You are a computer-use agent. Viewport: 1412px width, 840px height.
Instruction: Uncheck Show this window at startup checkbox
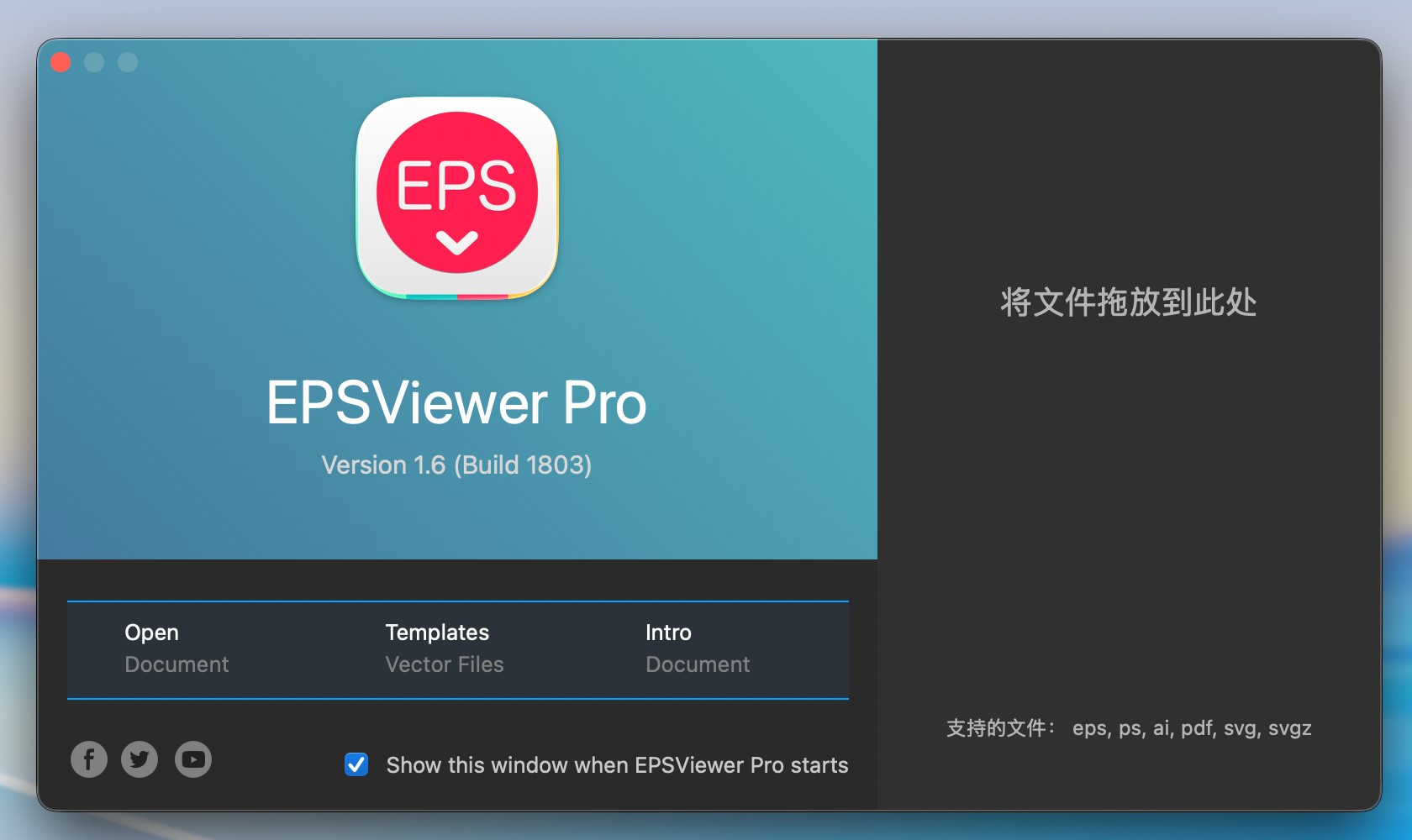click(x=356, y=764)
